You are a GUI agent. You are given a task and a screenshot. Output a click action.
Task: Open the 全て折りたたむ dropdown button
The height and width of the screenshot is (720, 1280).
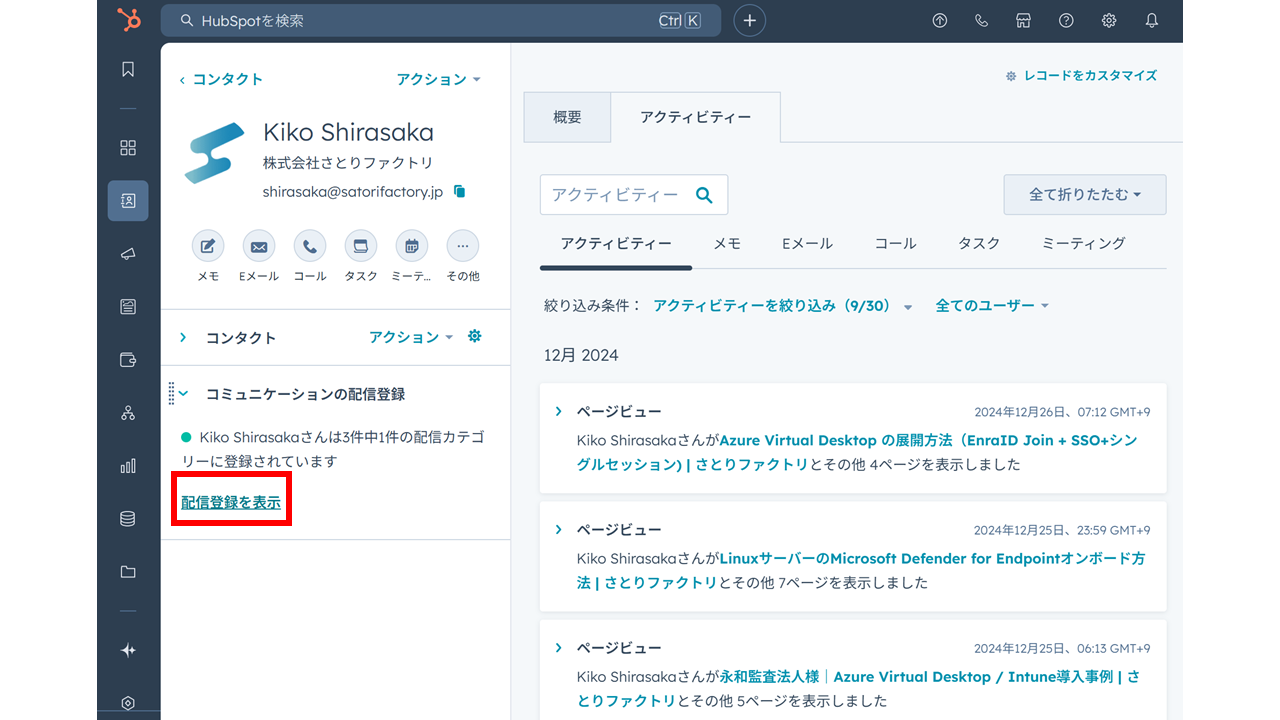click(1085, 195)
